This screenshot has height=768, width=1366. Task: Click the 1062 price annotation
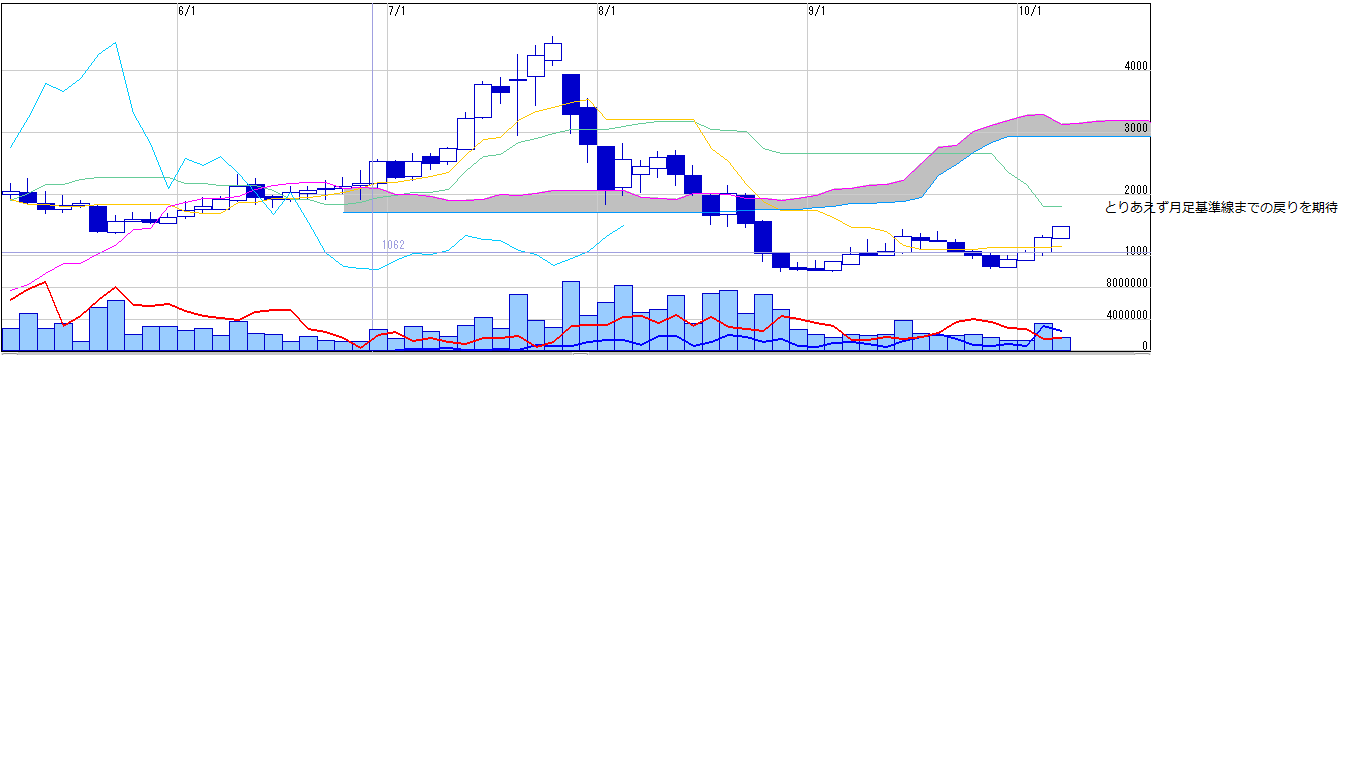tap(393, 245)
